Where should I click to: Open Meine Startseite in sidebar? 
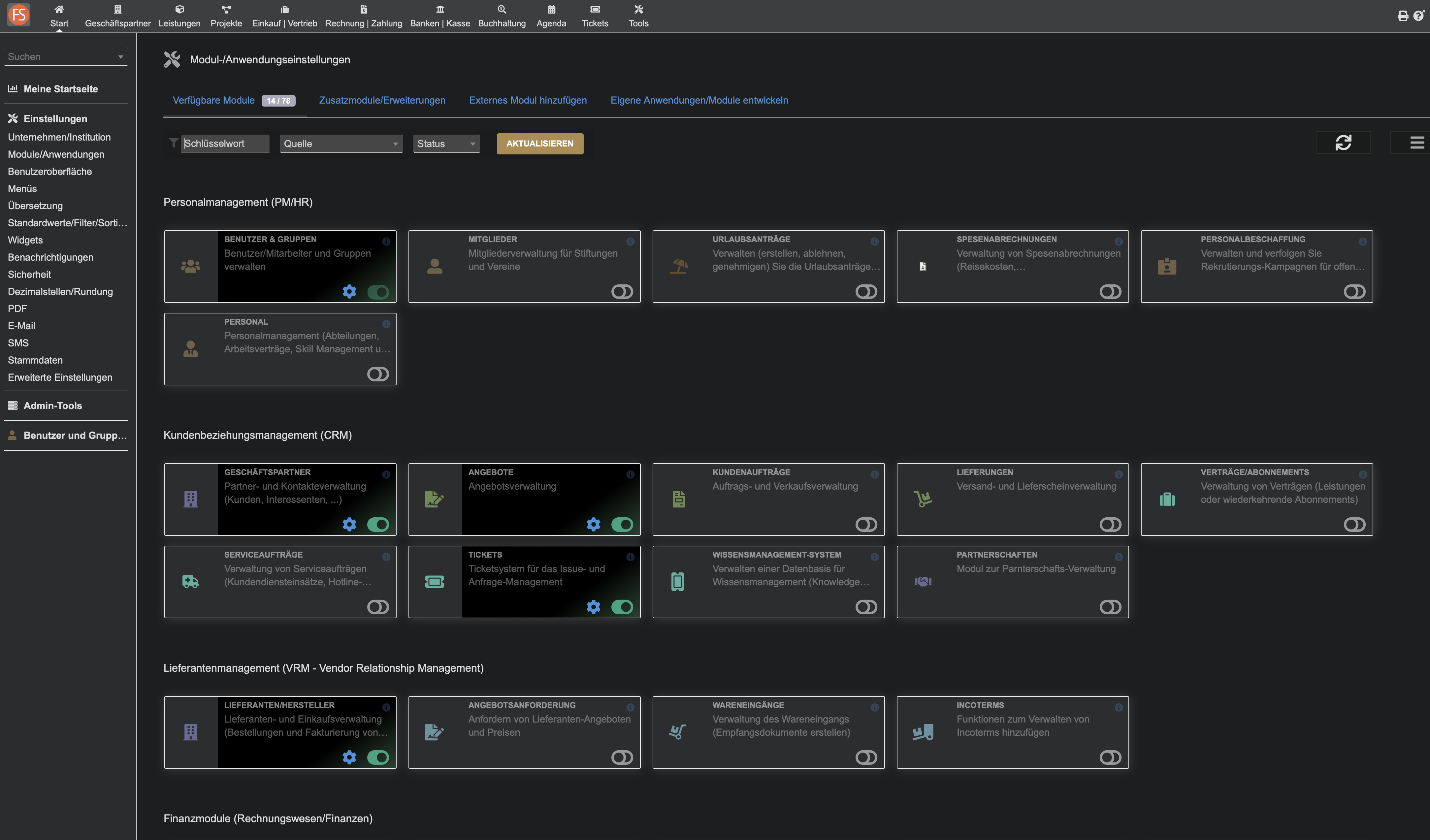coord(61,89)
